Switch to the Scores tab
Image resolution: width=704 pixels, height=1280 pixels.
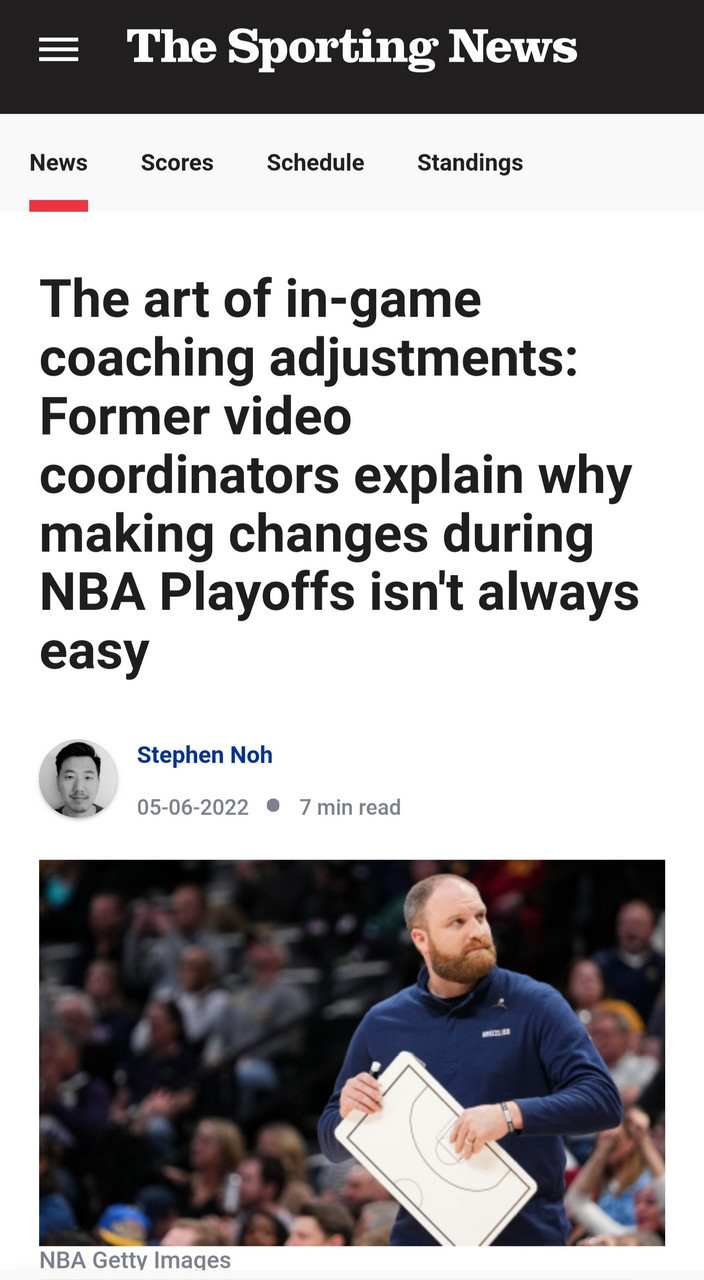pyautogui.click(x=177, y=162)
